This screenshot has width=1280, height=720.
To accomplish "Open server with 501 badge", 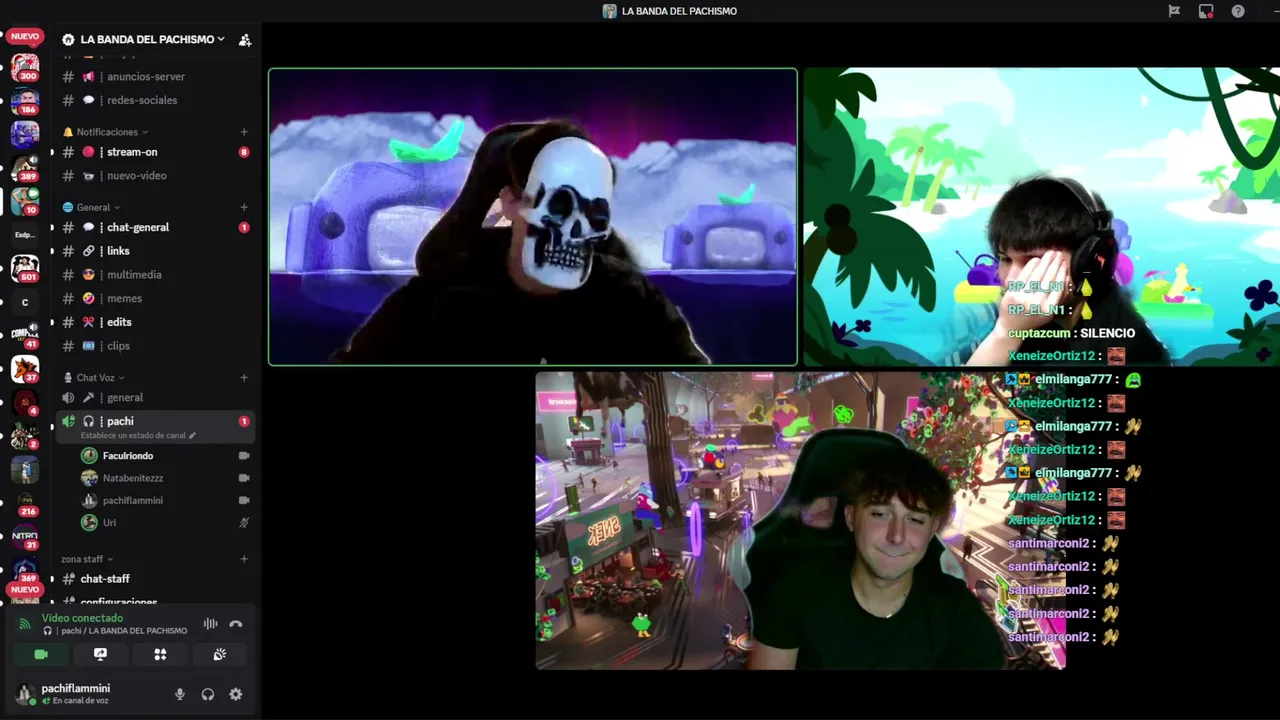I will click(25, 269).
